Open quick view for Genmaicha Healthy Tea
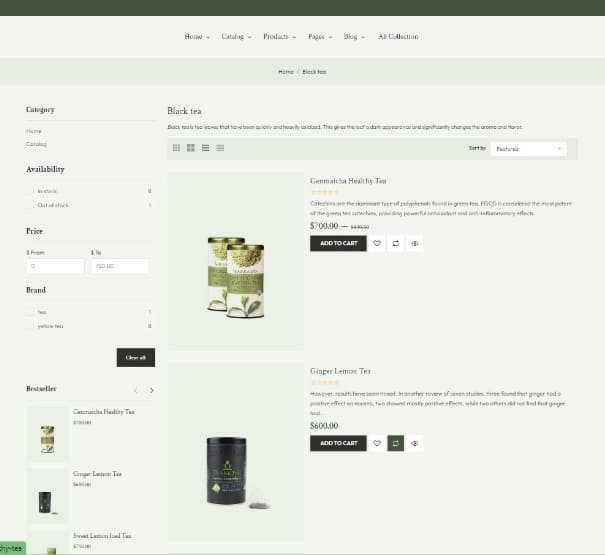Image resolution: width=605 pixels, height=555 pixels. [x=415, y=243]
